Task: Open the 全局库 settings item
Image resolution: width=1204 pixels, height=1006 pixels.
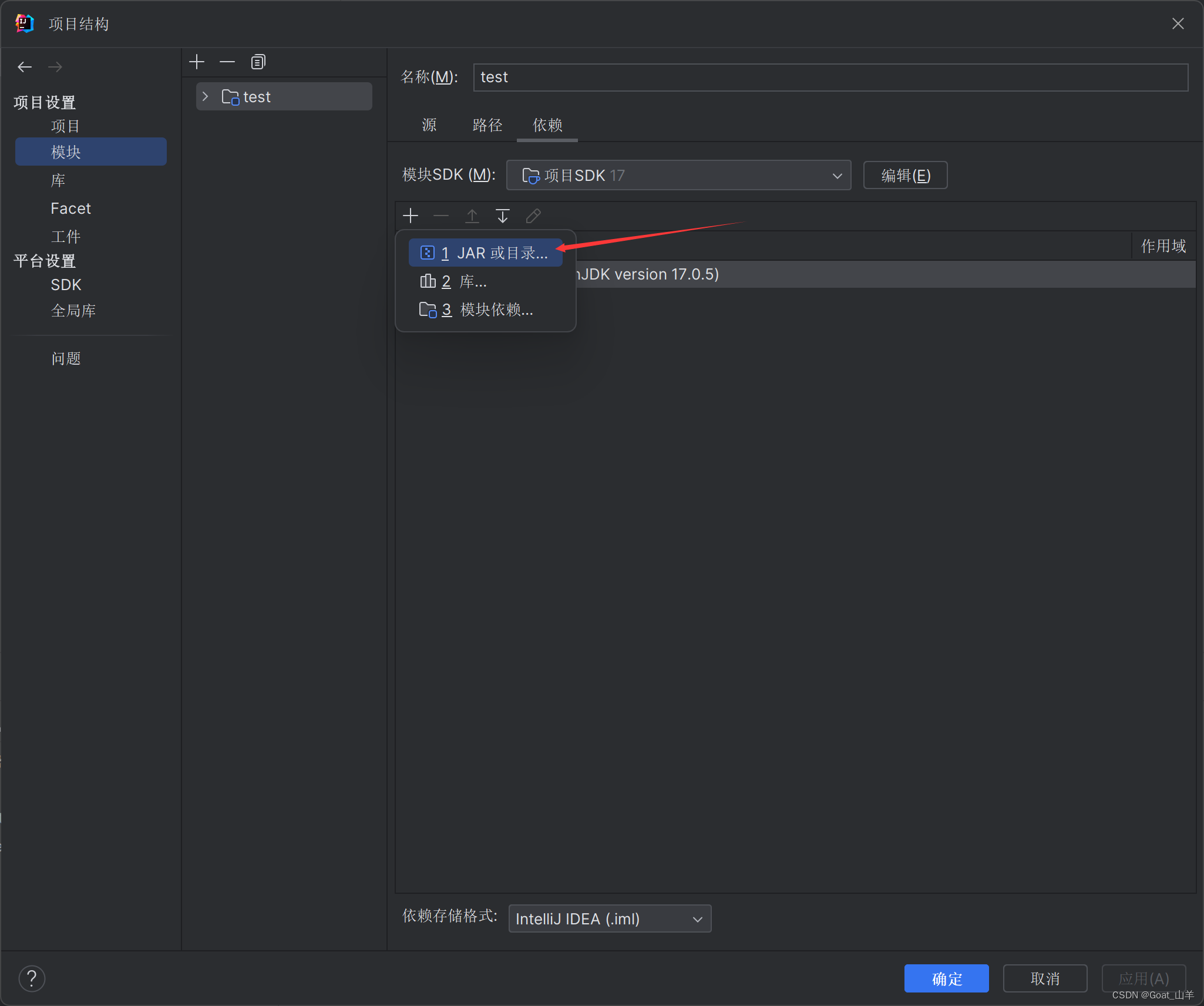Action: point(73,311)
